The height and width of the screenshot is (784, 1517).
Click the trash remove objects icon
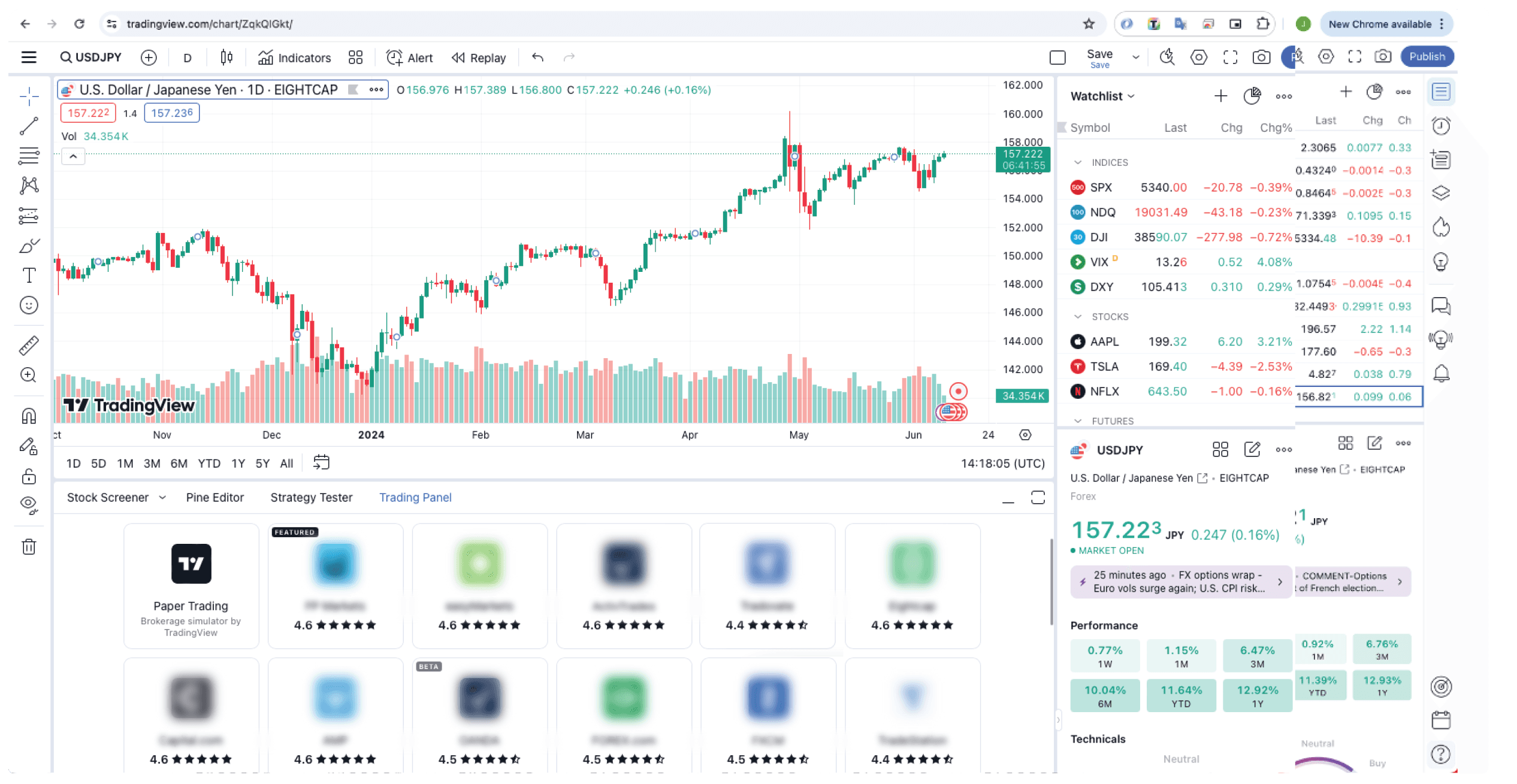(x=29, y=546)
